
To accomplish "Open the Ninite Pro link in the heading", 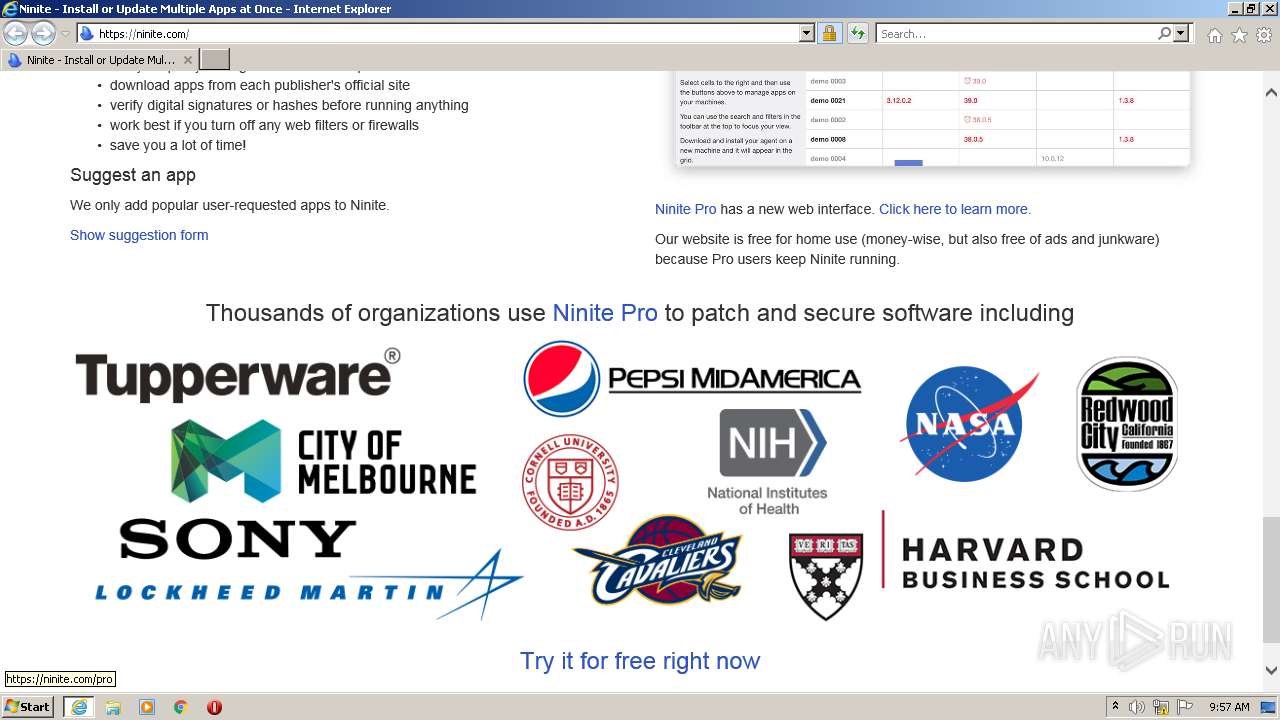I will (605, 313).
